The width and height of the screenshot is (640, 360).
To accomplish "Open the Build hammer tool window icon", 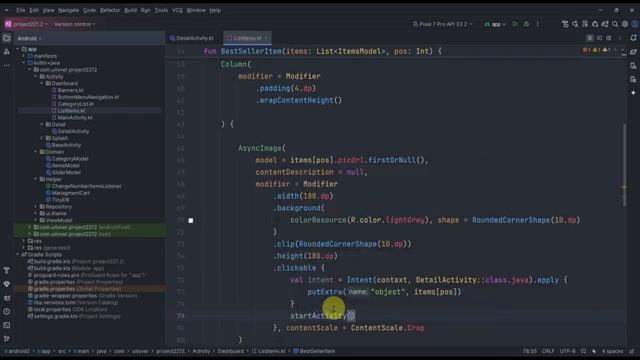I will (7, 270).
